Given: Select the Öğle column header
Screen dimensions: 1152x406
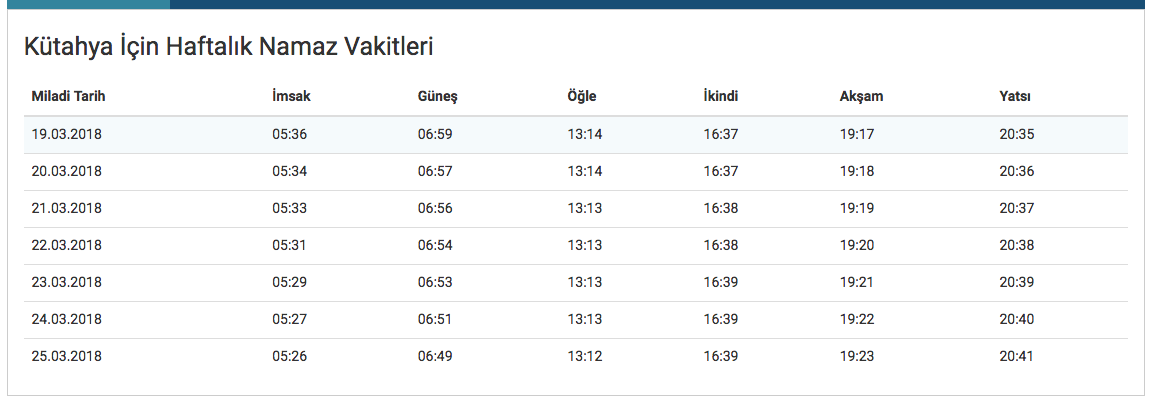Looking at the screenshot, I should pos(582,97).
